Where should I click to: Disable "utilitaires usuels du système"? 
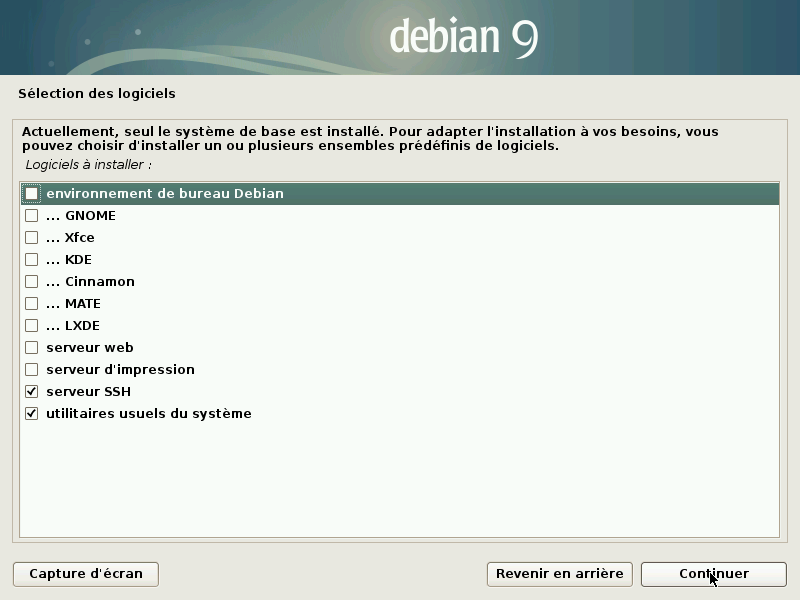(x=29, y=413)
